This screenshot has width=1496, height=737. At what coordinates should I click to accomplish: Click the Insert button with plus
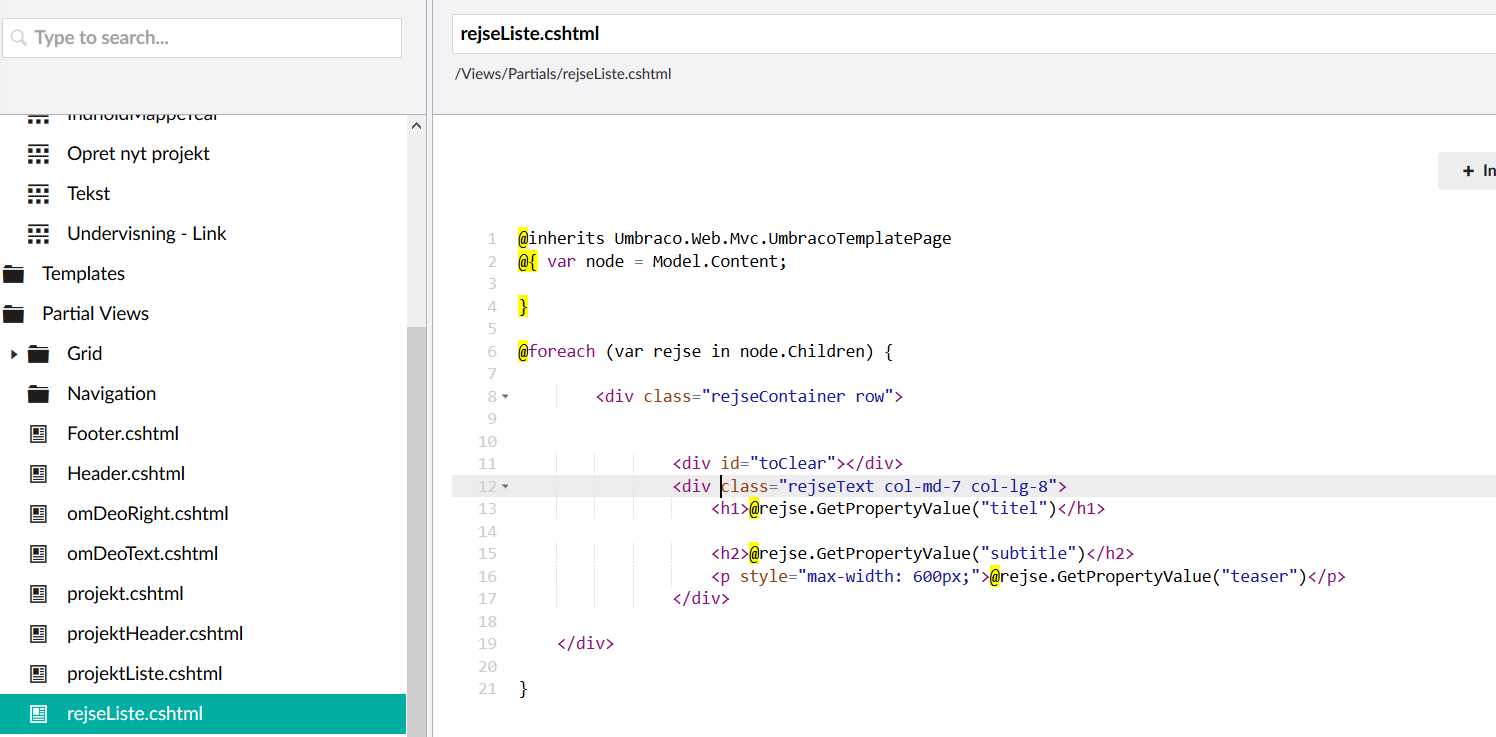point(1468,171)
